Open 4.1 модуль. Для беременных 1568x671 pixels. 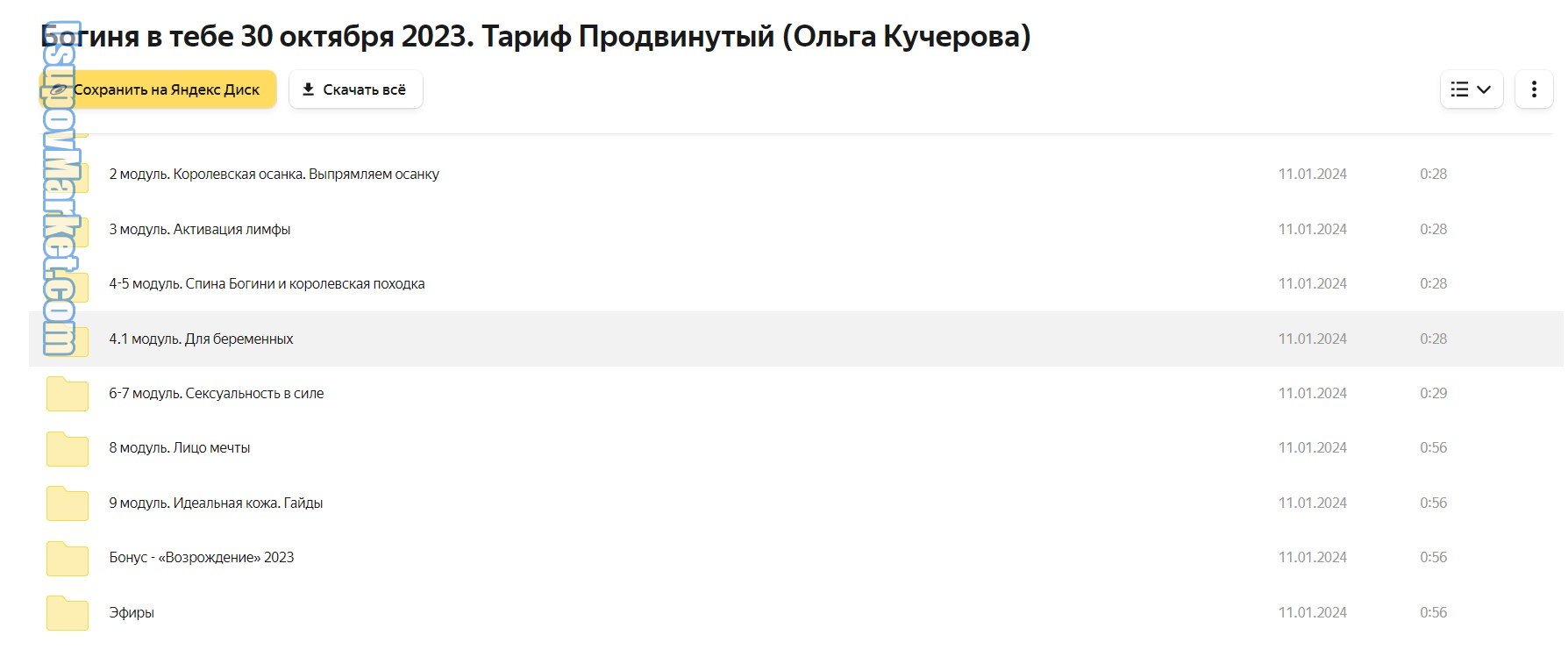[201, 339]
